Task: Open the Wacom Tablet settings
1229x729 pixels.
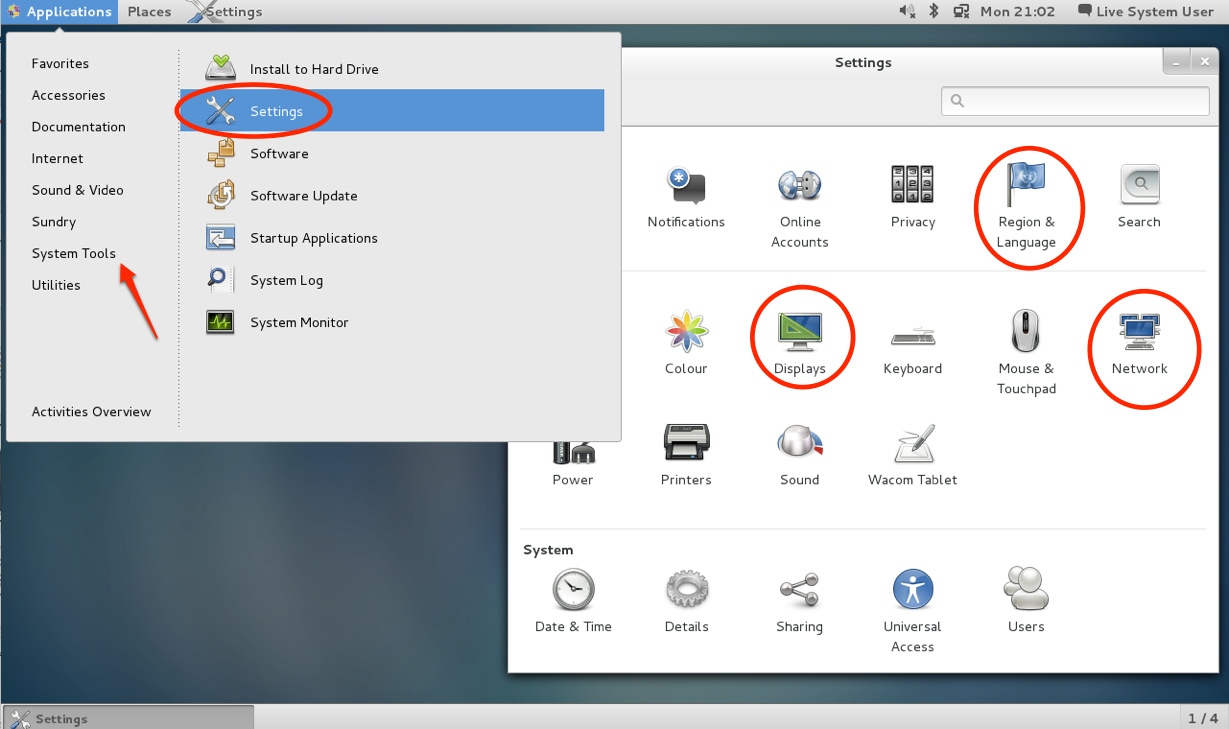Action: point(912,455)
